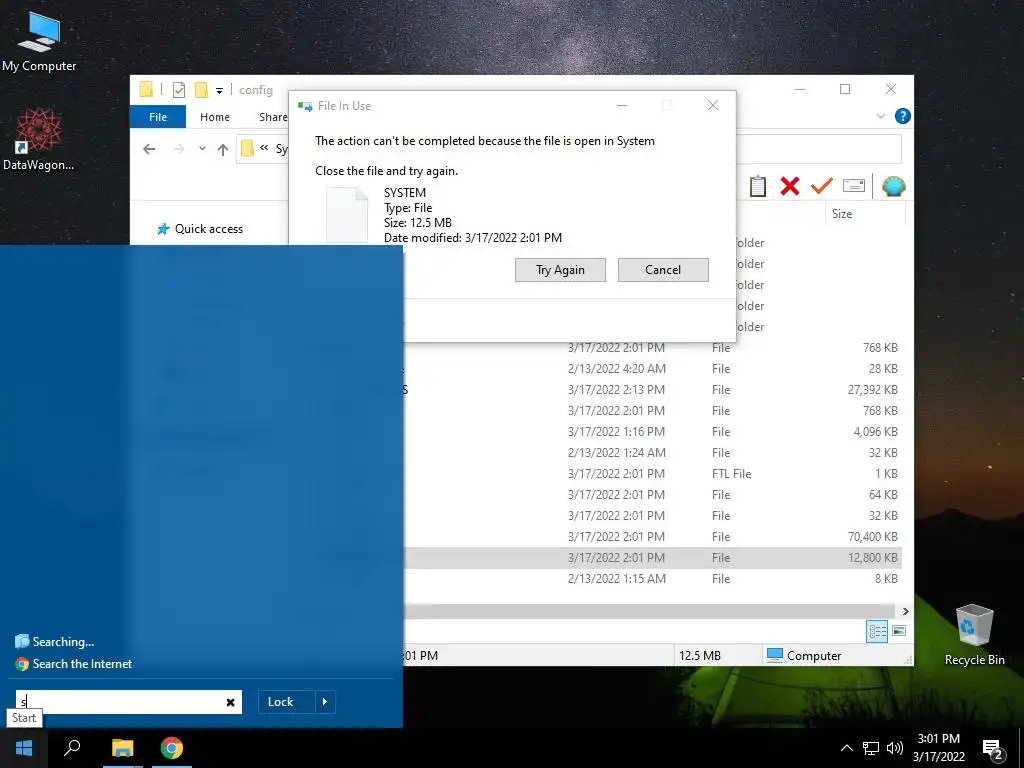The height and width of the screenshot is (768, 1024).
Task: Select the 70,400 KB file row
Action: pos(650,537)
